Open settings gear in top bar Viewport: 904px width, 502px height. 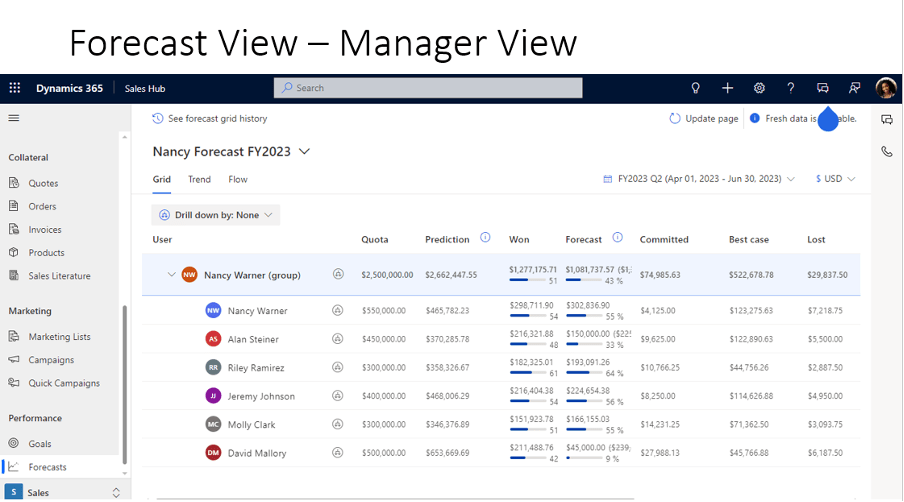click(759, 88)
